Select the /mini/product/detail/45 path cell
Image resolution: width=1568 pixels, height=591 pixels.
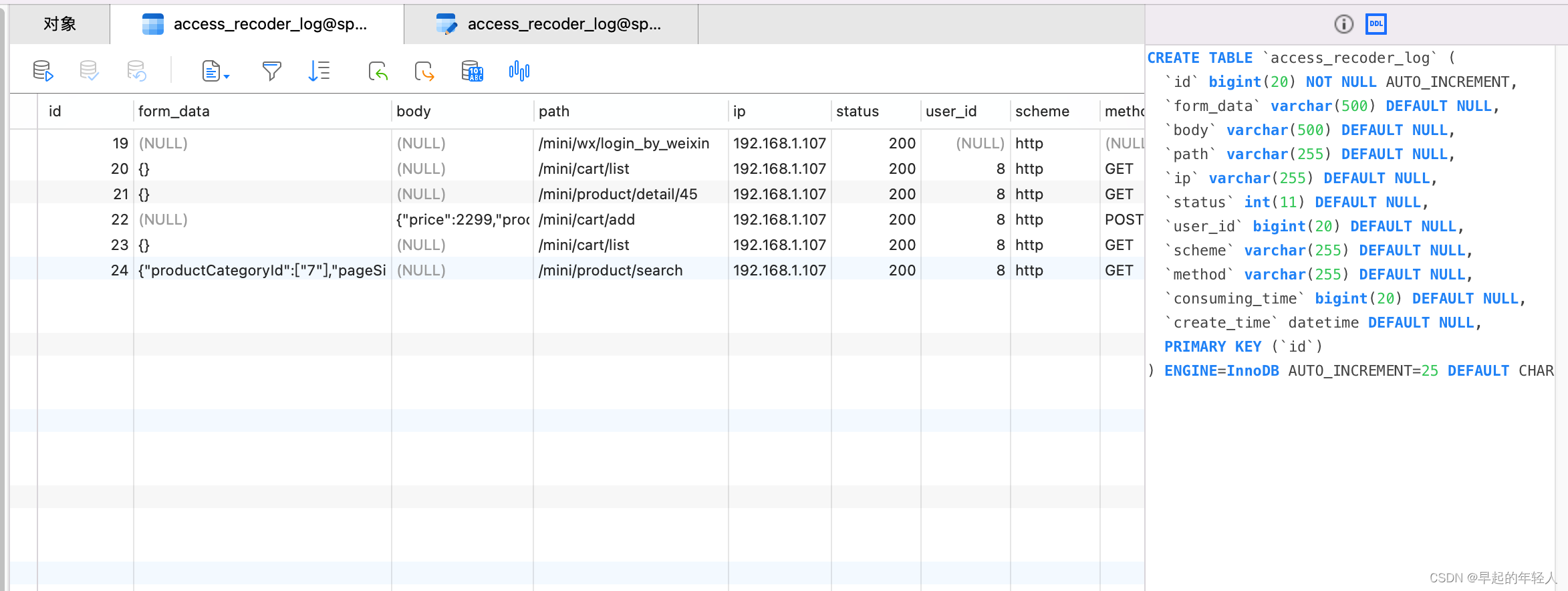(631, 194)
